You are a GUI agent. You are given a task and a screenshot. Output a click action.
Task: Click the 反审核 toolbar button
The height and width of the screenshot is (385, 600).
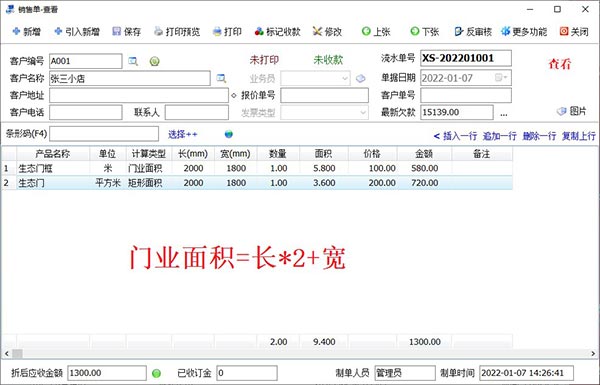pos(473,32)
